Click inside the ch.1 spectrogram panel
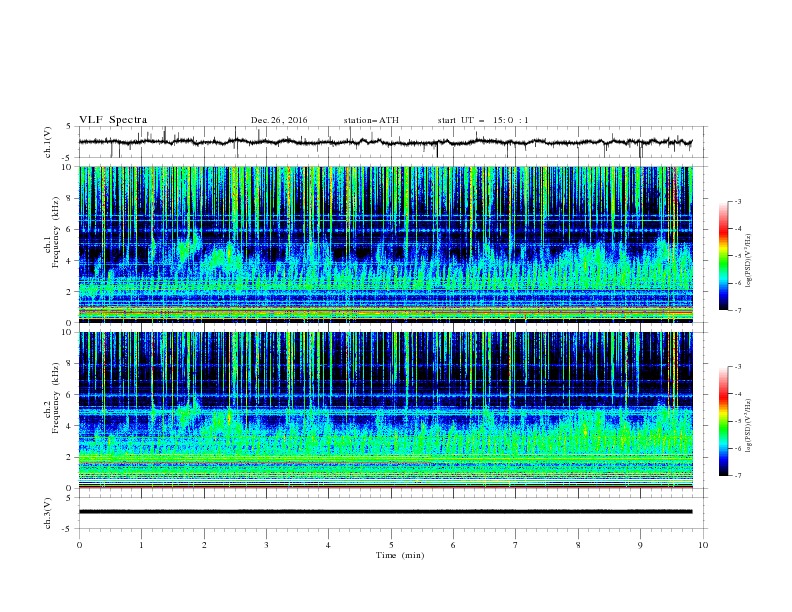The height and width of the screenshot is (612, 792). (x=385, y=244)
